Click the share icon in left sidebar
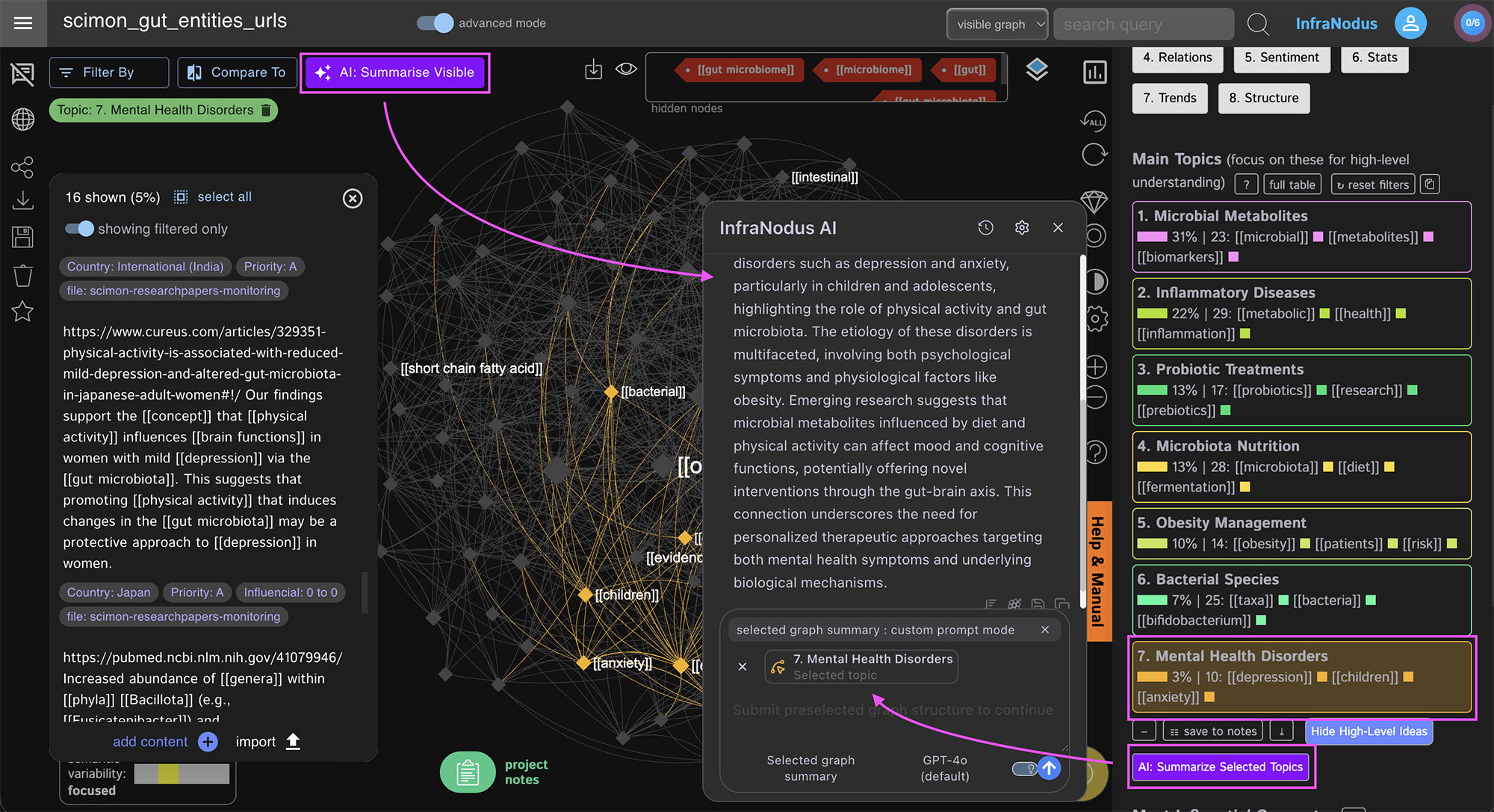 coord(22,167)
